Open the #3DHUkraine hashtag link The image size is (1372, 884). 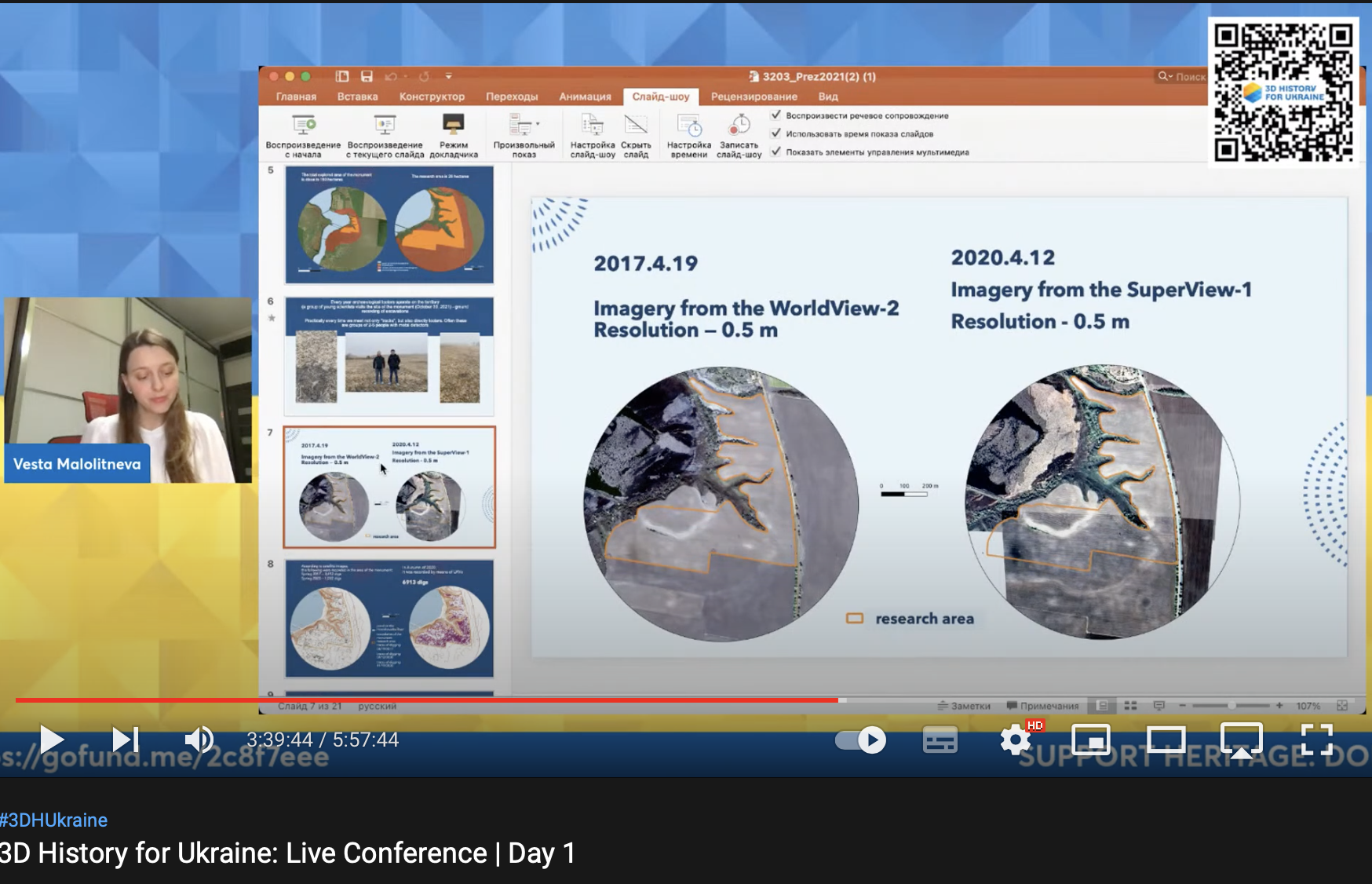pyautogui.click(x=53, y=820)
